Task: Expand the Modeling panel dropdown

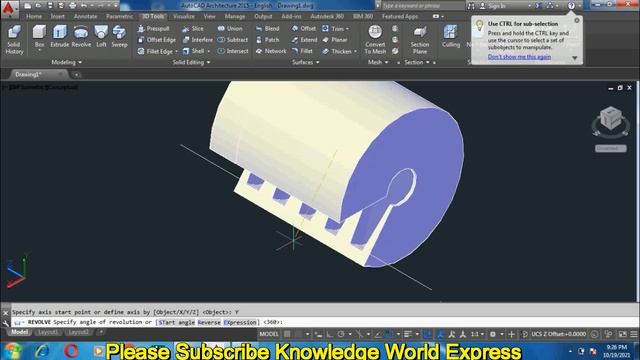Action: click(x=67, y=62)
